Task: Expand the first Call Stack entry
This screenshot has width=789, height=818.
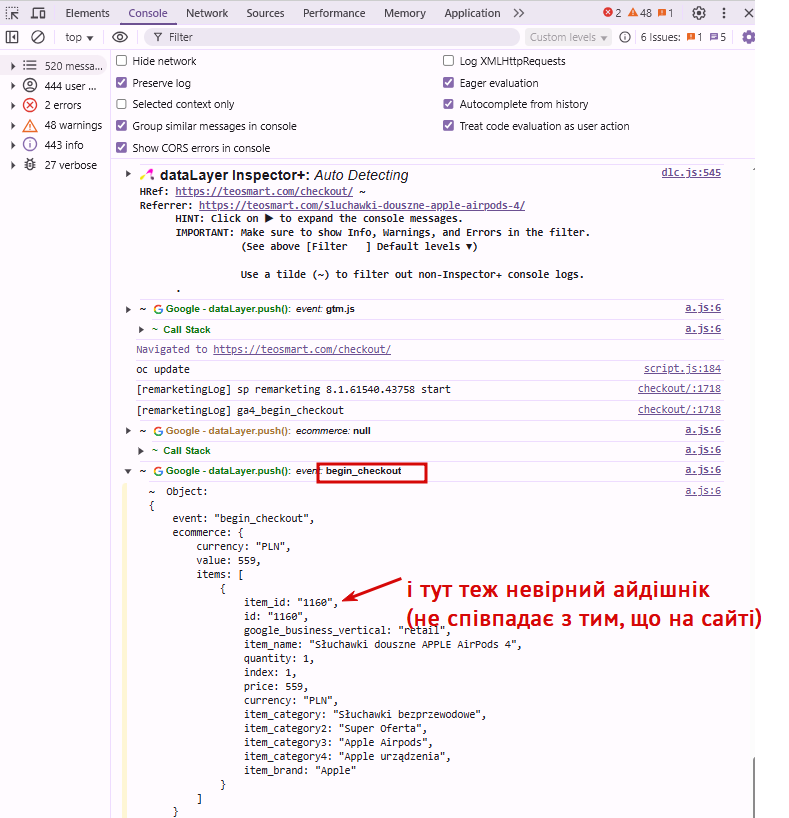Action: (141, 330)
